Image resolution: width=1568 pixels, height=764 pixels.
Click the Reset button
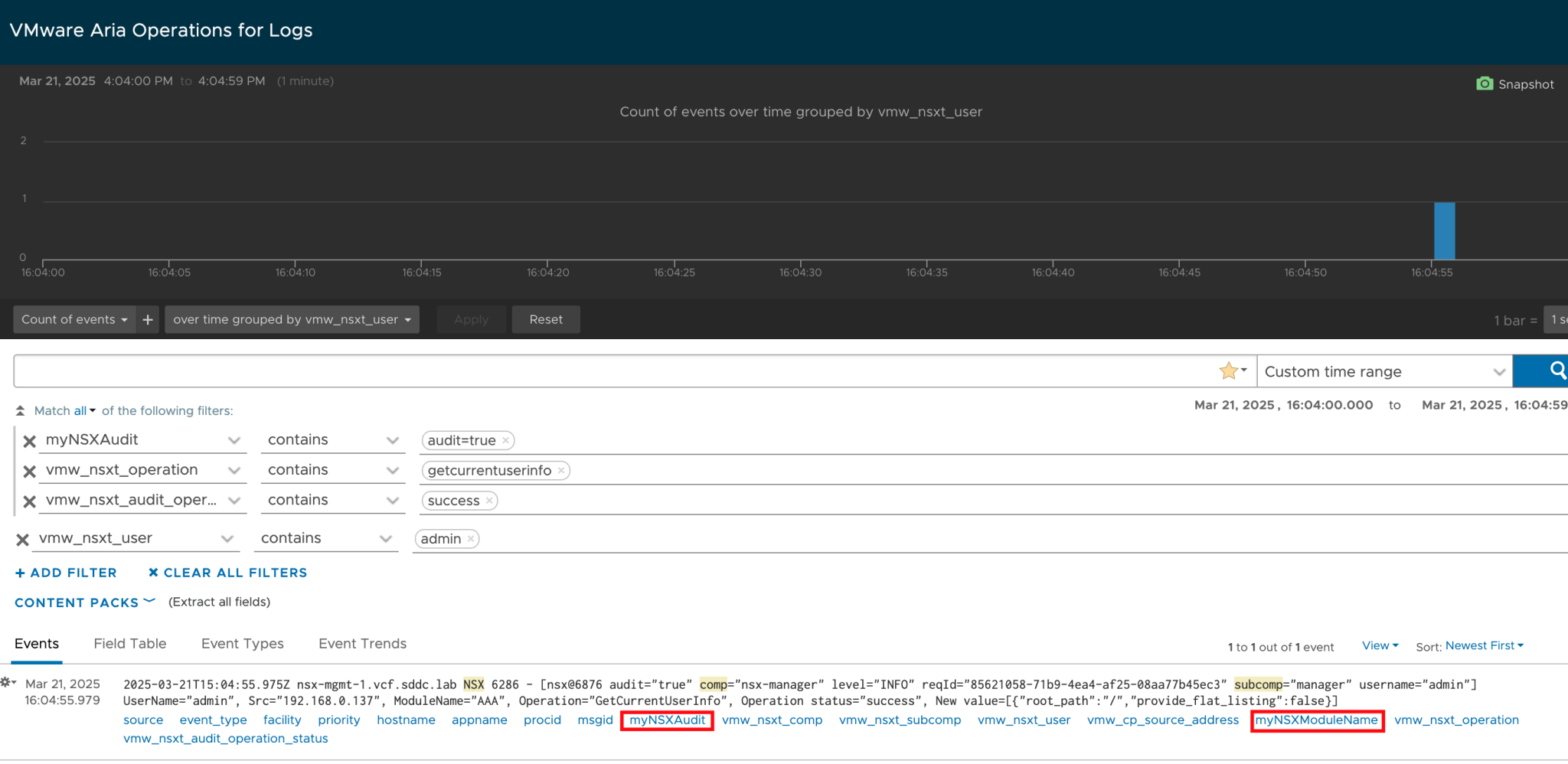(545, 319)
